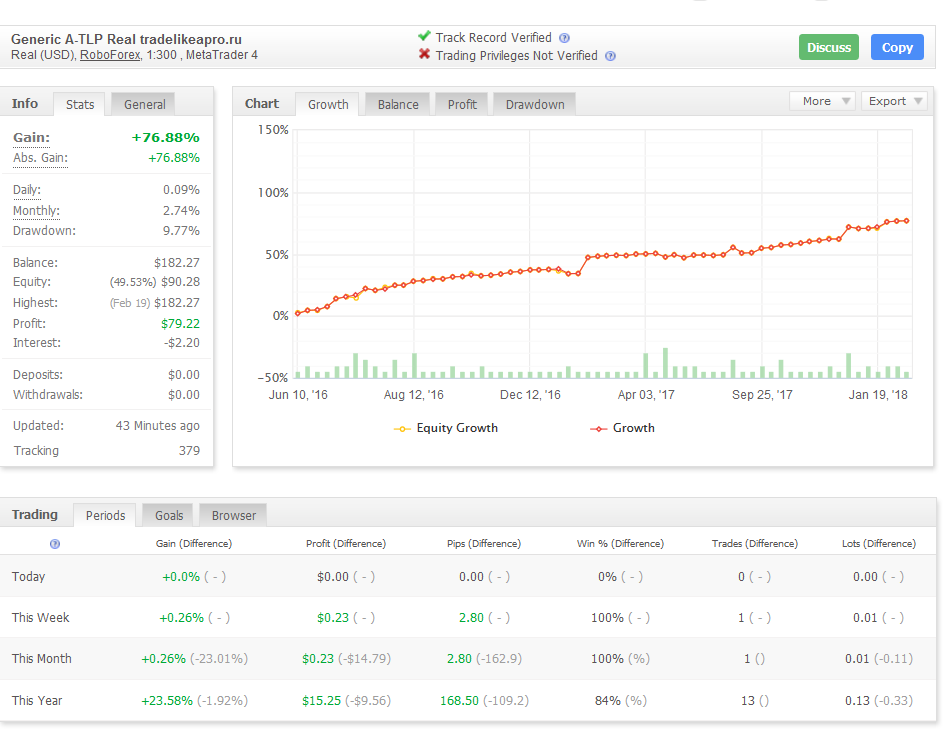Open the RoboForex broker link
Screen dimensions: 948x730
(x=110, y=55)
